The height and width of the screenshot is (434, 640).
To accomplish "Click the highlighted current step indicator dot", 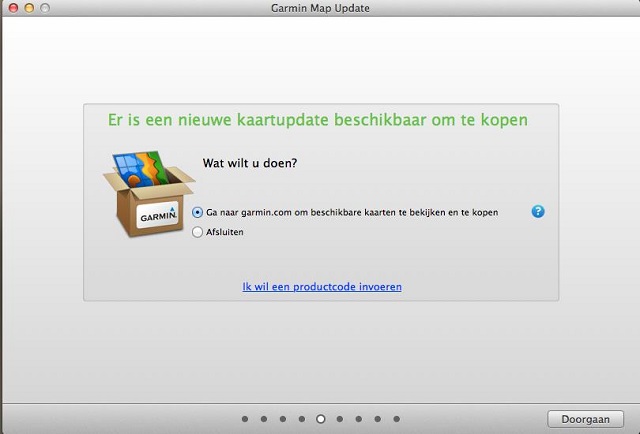I will [321, 419].
